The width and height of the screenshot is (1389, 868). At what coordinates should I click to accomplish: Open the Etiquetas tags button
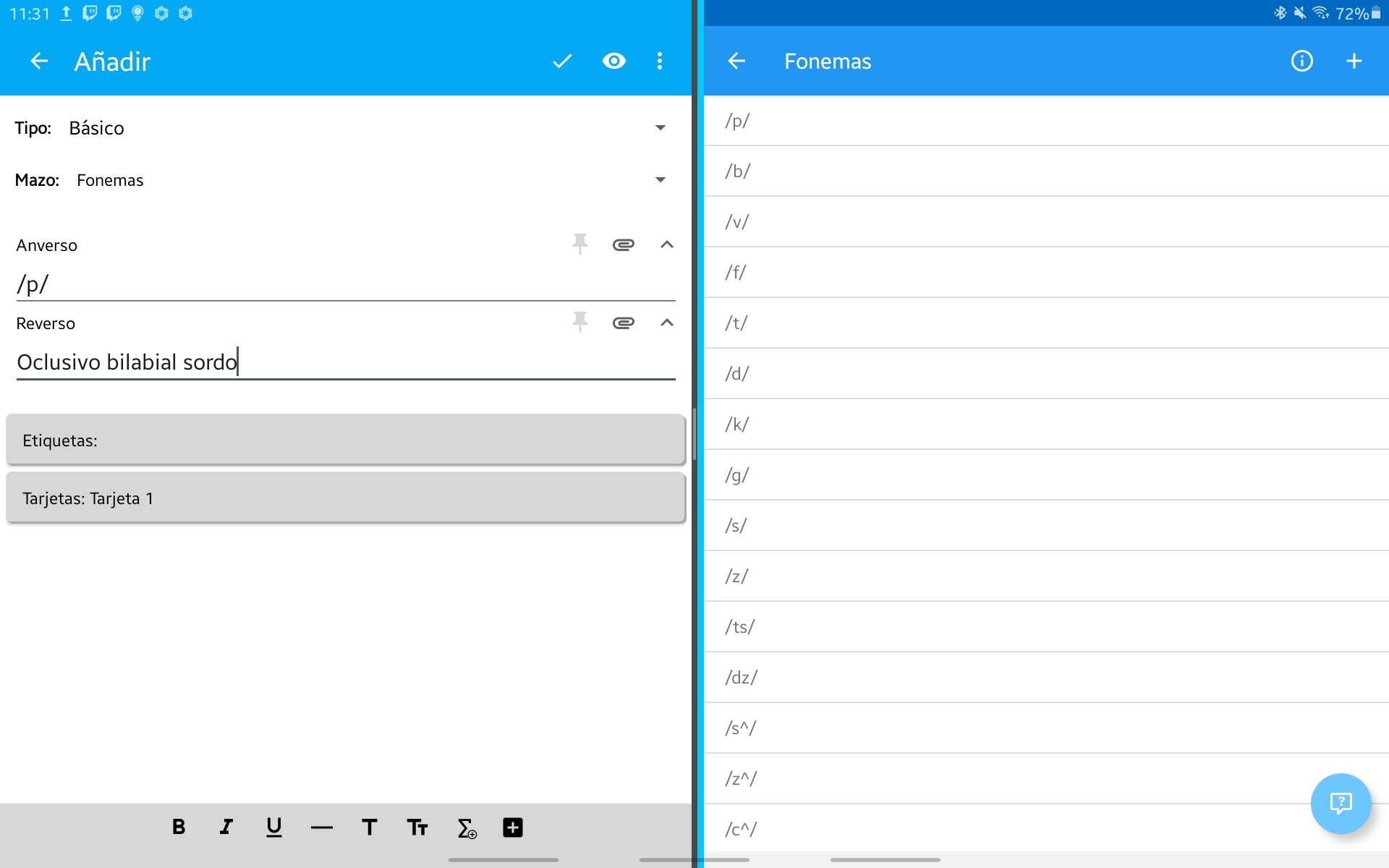coord(345,440)
